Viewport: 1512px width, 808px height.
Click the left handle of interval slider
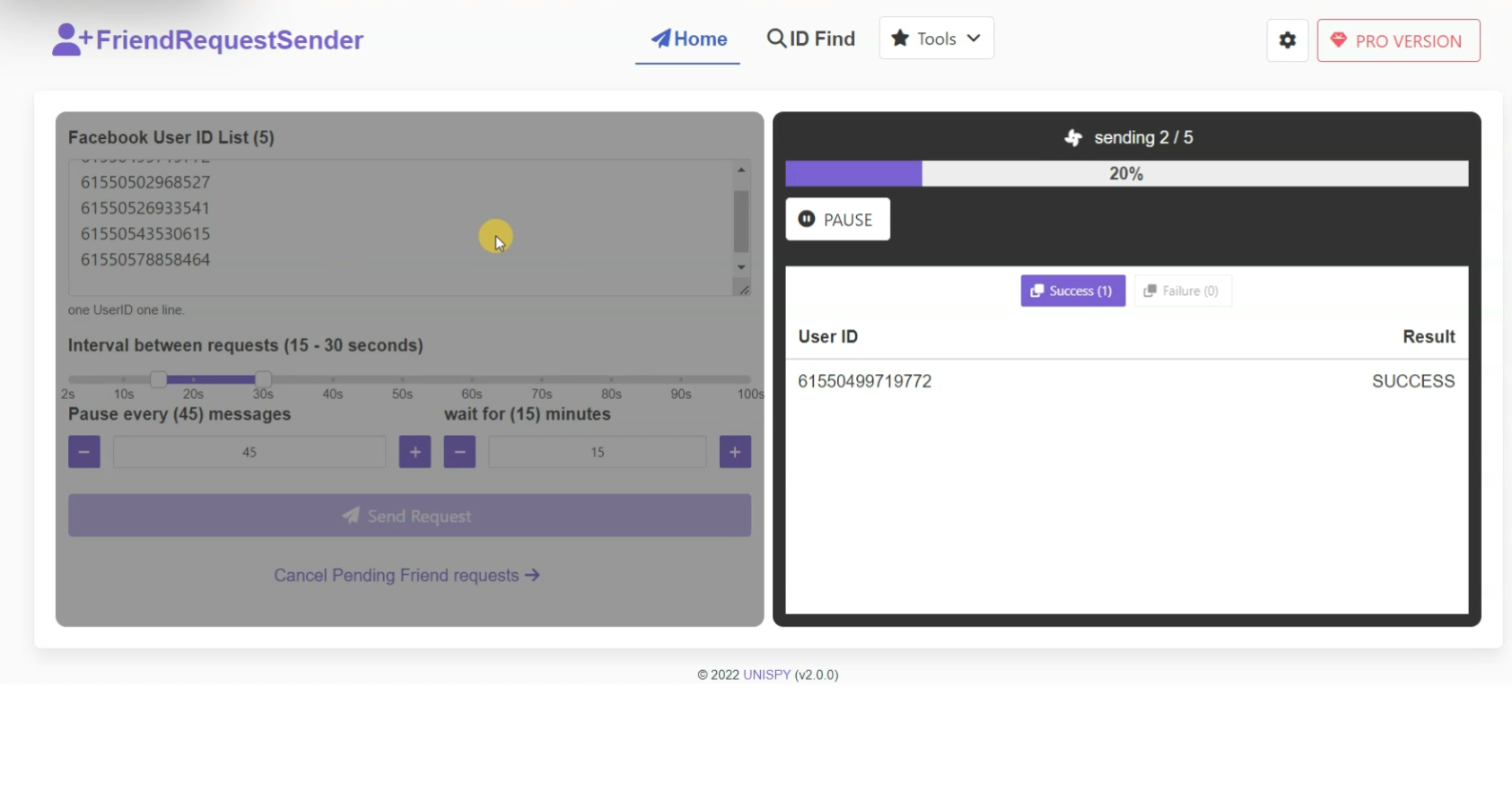click(158, 379)
